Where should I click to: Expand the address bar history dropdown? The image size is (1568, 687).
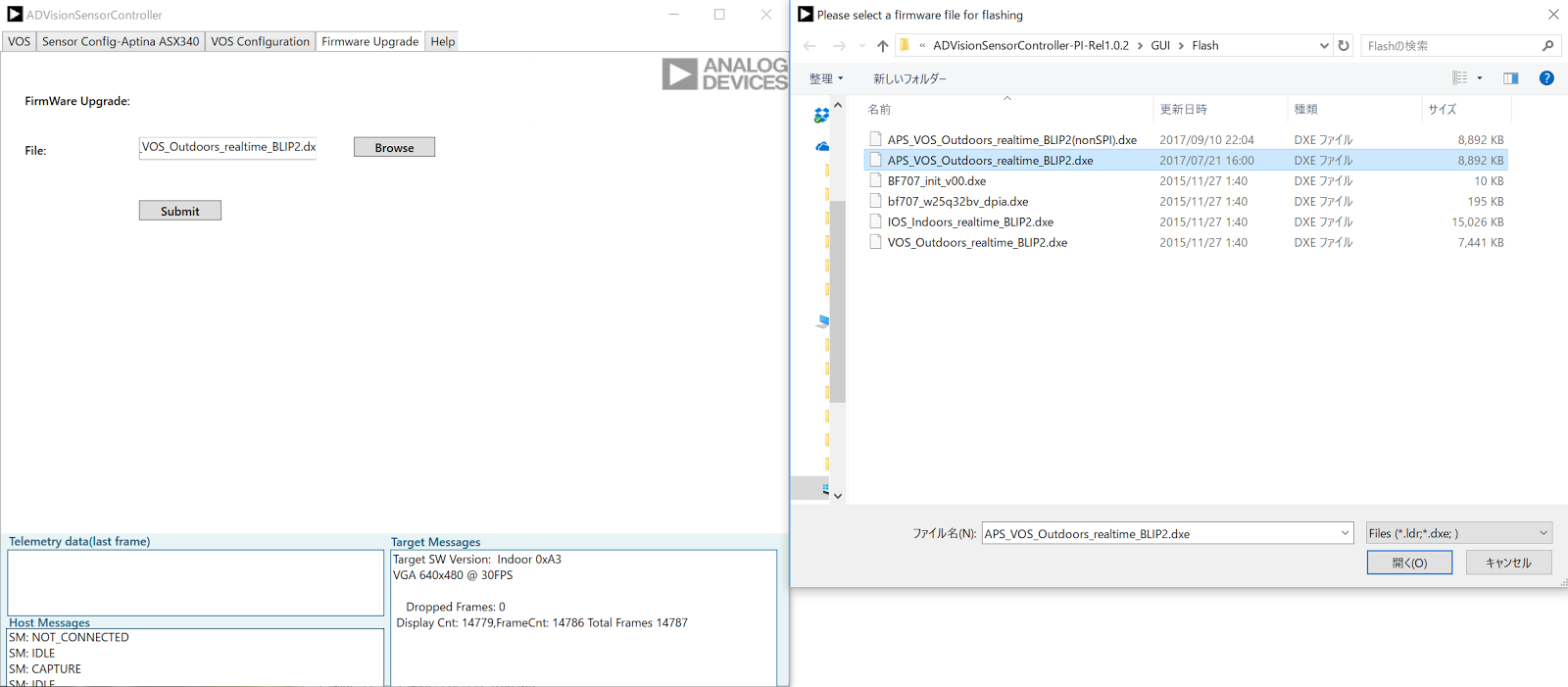pos(1324,46)
